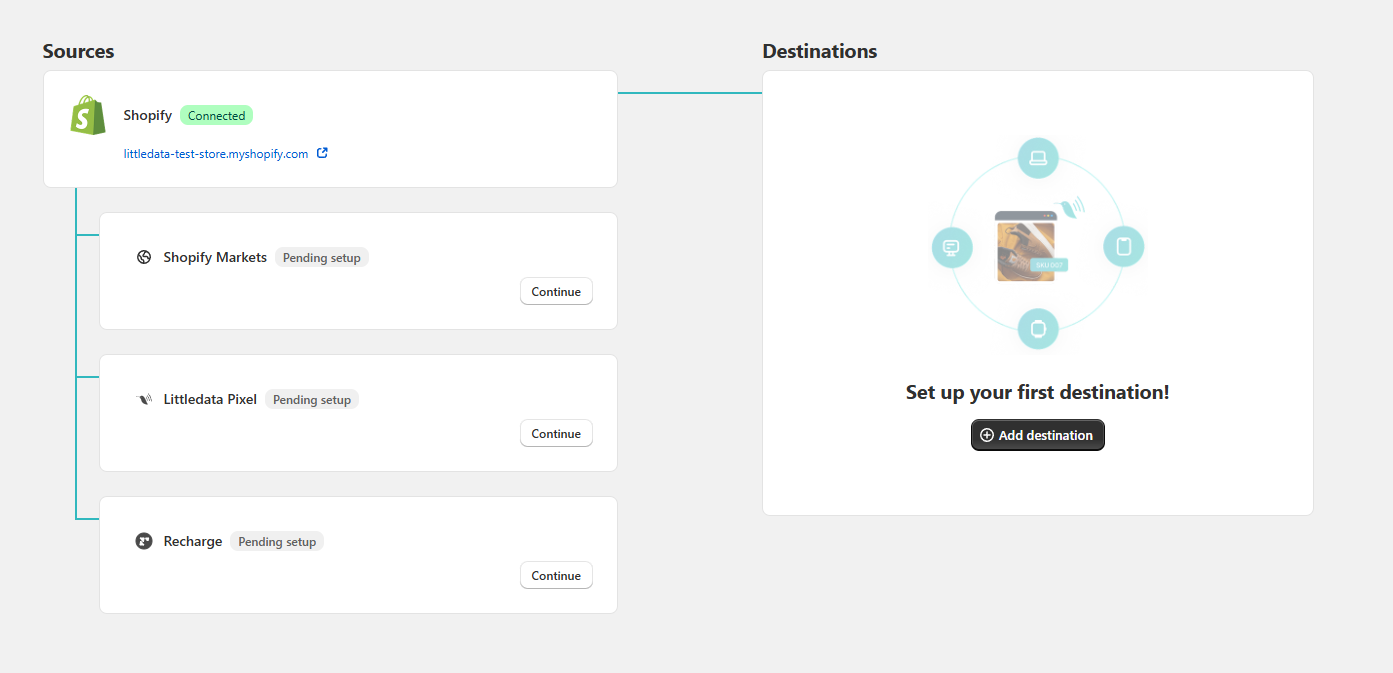Screen dimensions: 1393x673
Task: Click the smartwatch icon at the illustration's bottom
Action: [1038, 328]
